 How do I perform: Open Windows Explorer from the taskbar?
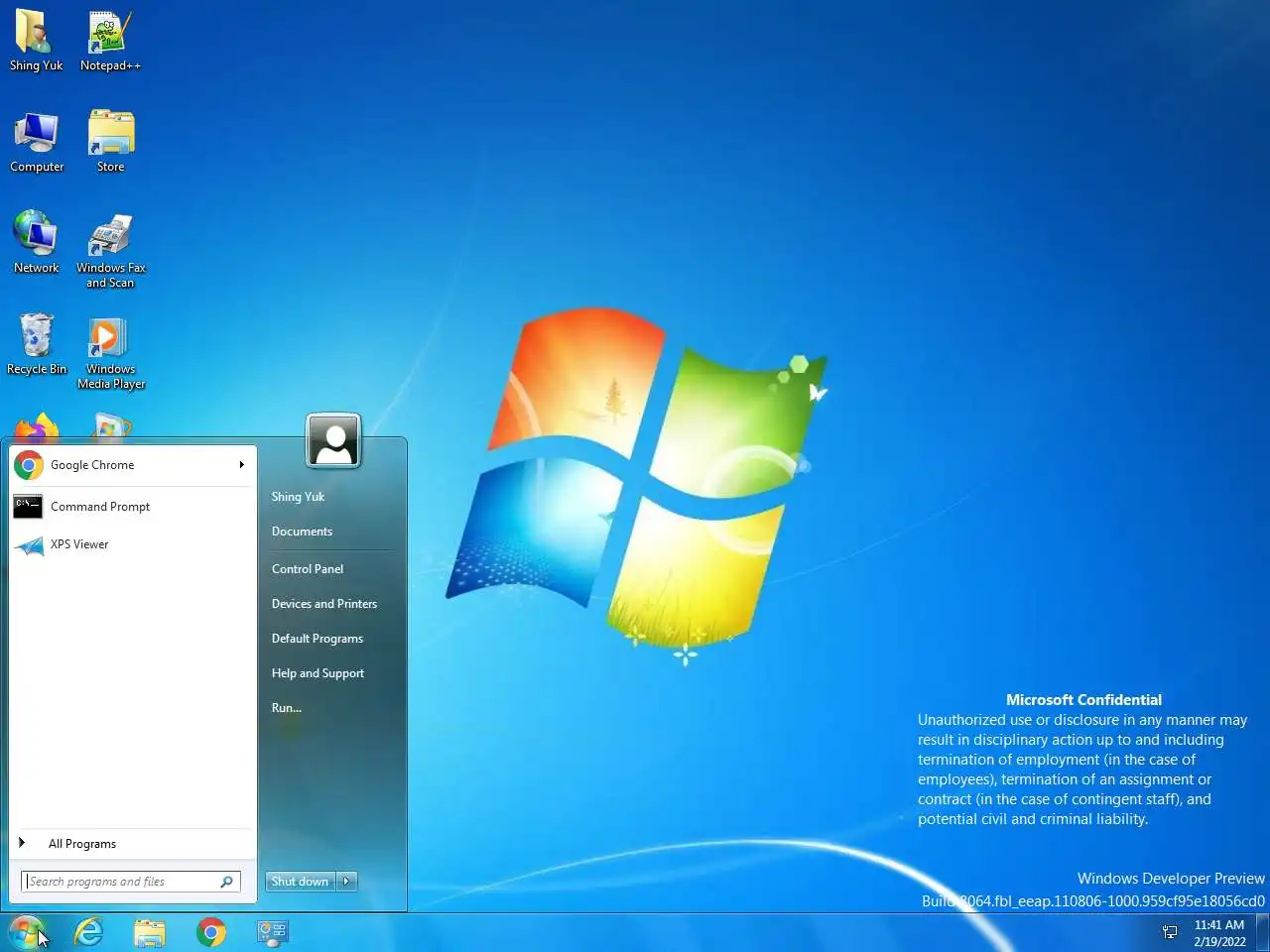tap(150, 932)
